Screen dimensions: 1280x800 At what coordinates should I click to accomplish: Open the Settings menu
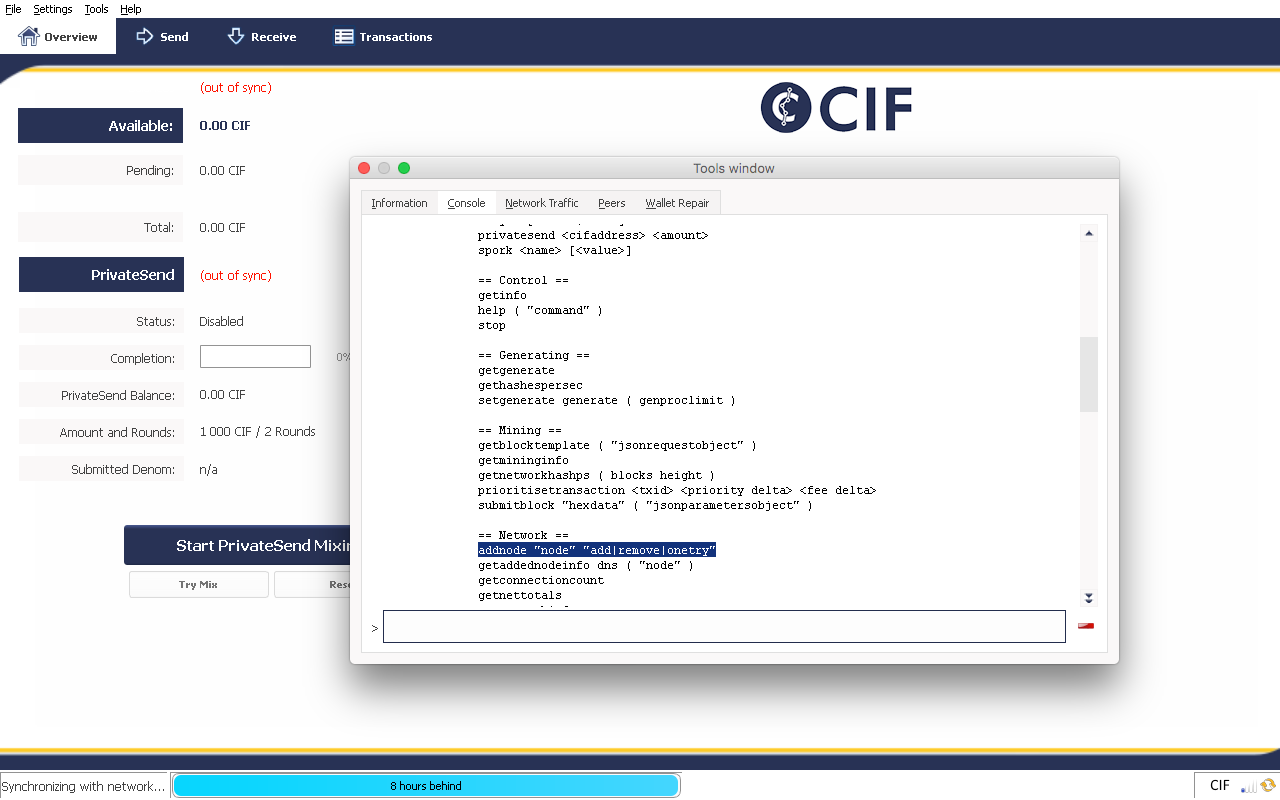(53, 9)
